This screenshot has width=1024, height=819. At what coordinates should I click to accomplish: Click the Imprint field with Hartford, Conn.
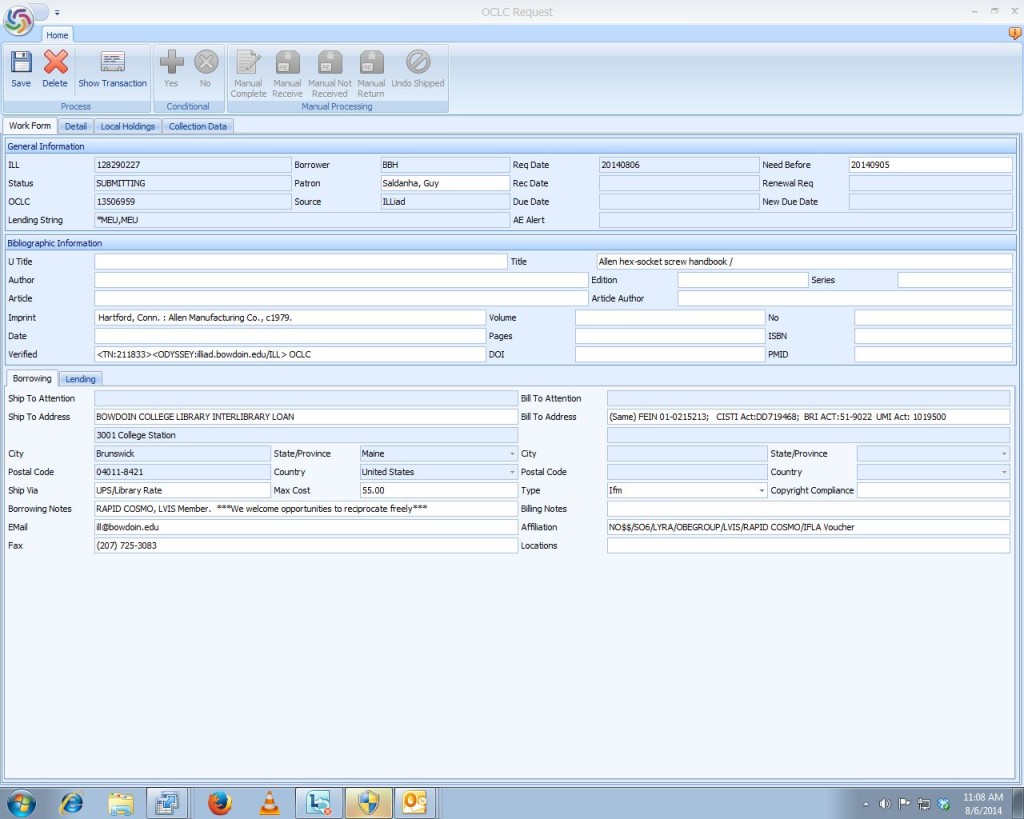(x=290, y=317)
